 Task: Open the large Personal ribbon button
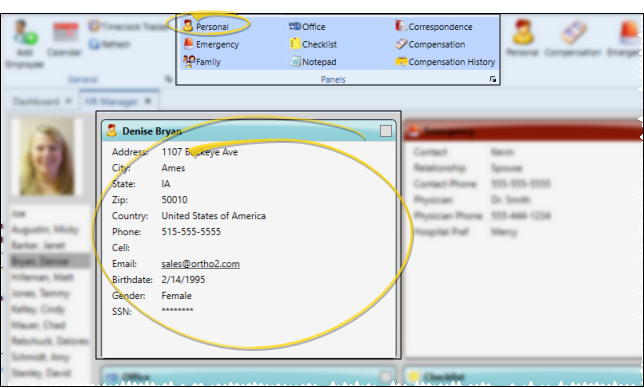(x=522, y=38)
